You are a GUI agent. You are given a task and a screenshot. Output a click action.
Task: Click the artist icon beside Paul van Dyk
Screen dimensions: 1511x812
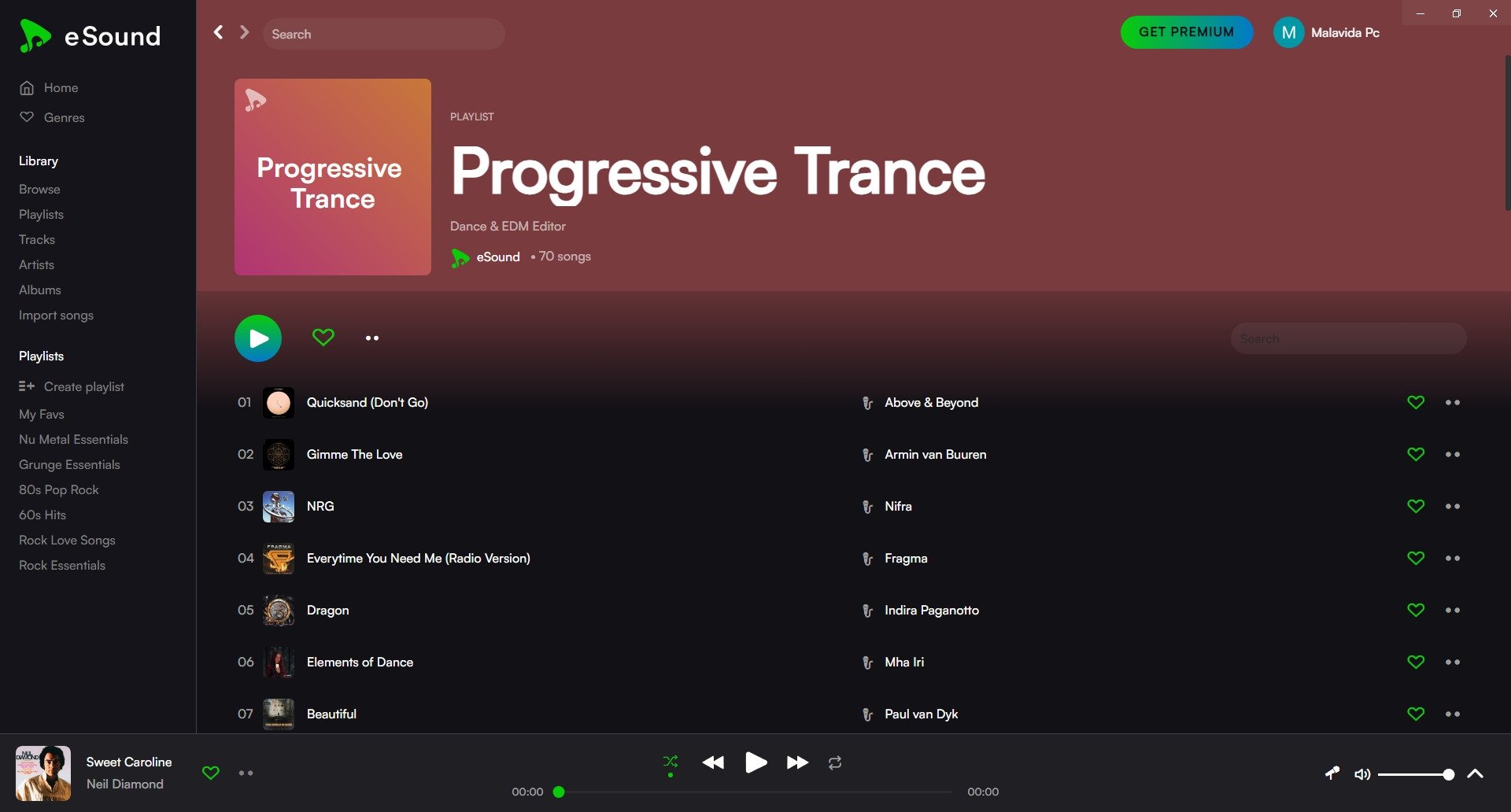(867, 714)
